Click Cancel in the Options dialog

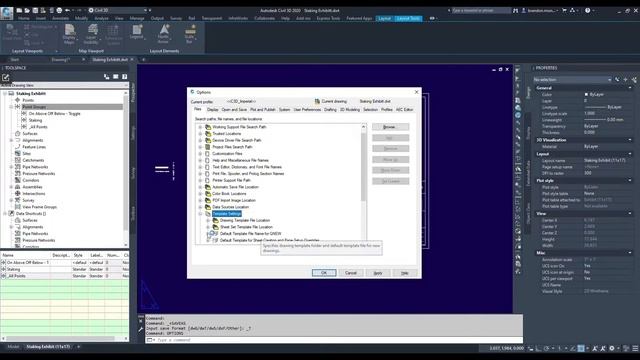click(351, 273)
